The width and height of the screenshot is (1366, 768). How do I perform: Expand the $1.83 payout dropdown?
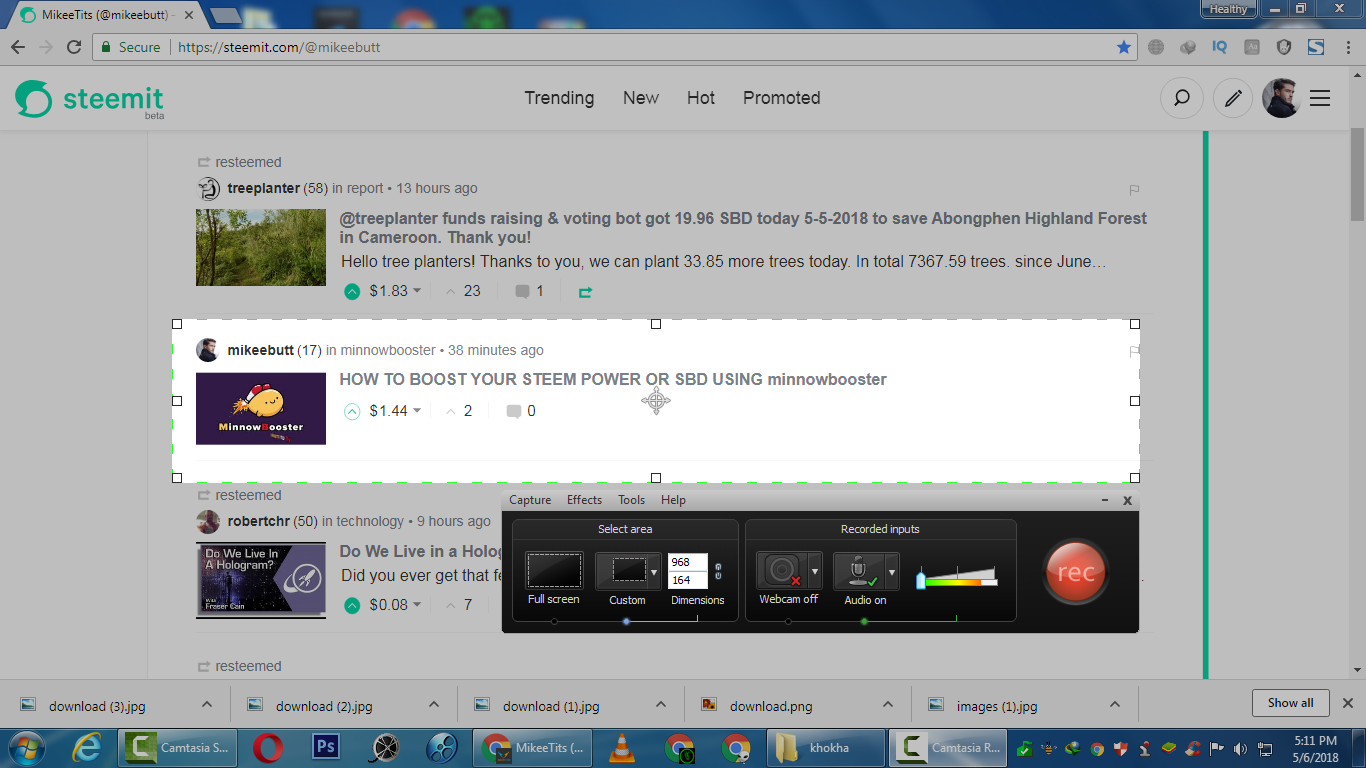(395, 291)
